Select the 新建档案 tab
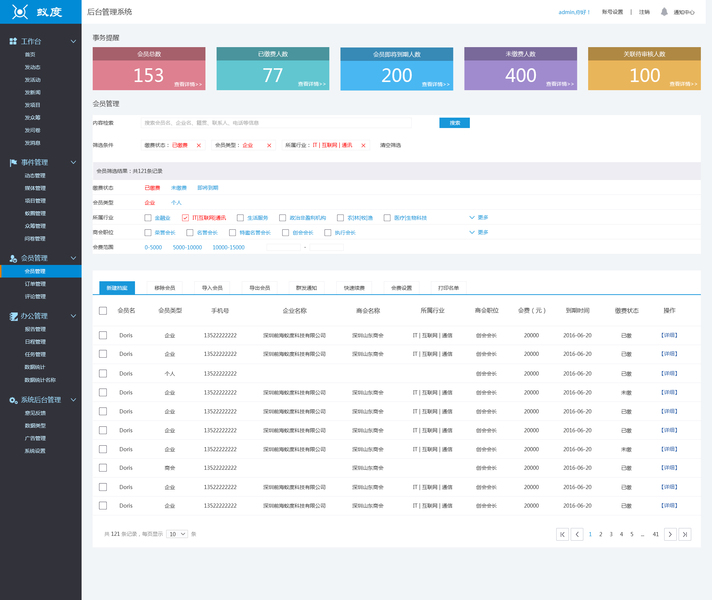The image size is (712, 600). tap(117, 288)
